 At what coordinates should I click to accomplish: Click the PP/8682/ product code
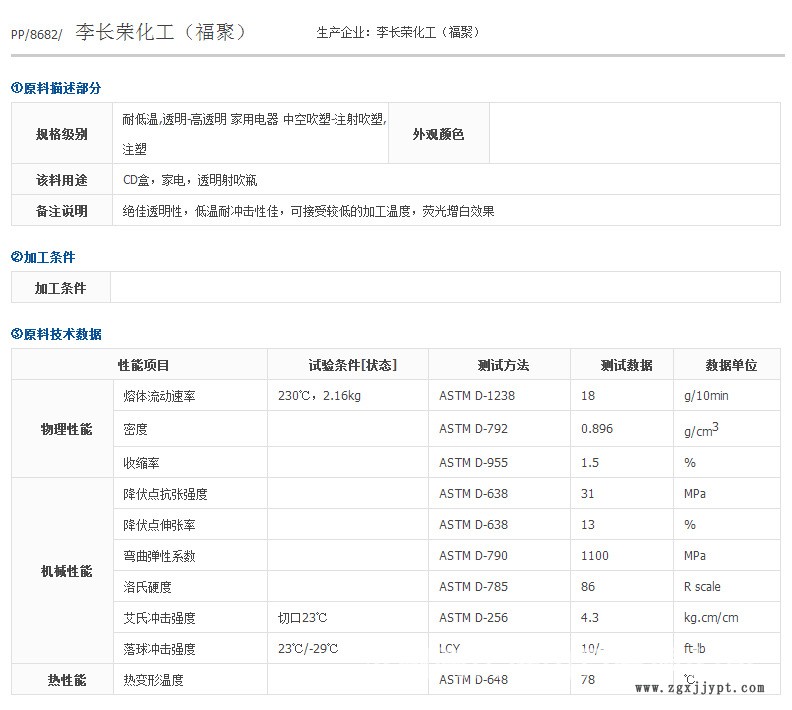(x=36, y=34)
